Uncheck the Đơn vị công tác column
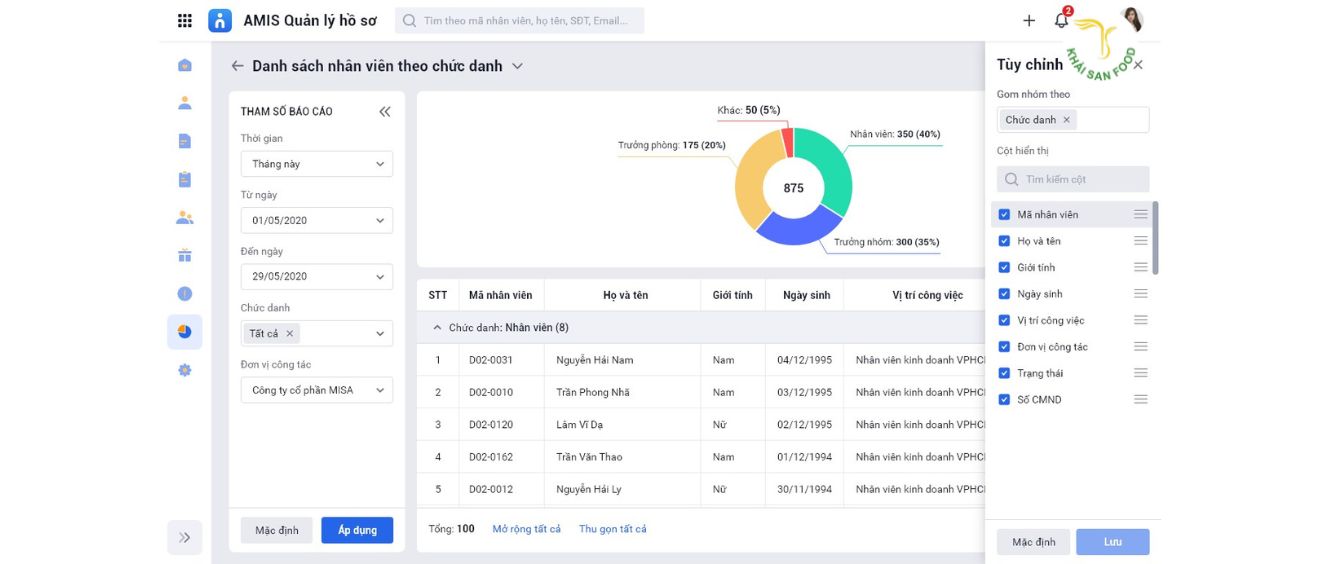 1004,347
